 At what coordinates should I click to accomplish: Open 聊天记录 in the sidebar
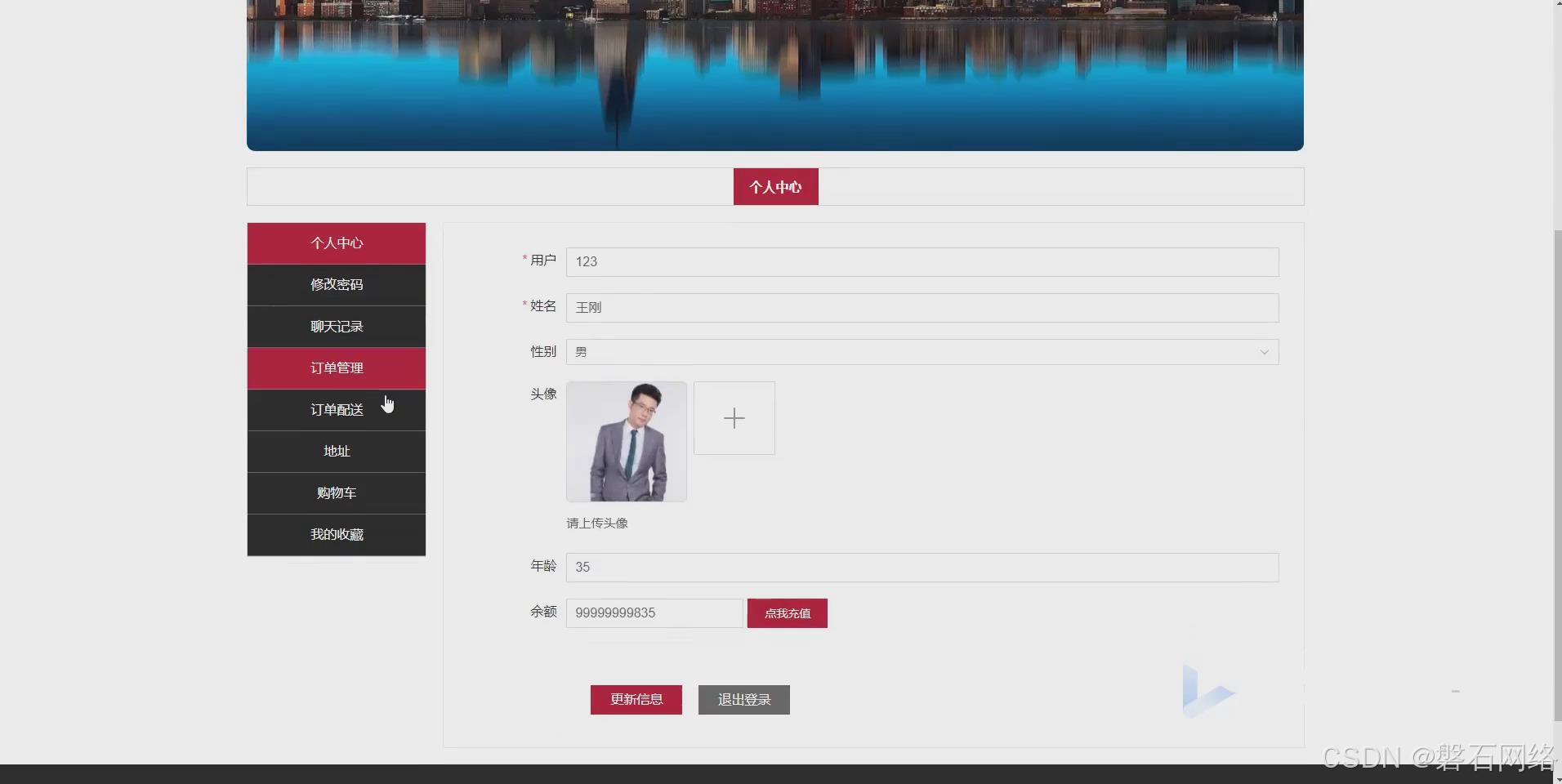pos(337,327)
